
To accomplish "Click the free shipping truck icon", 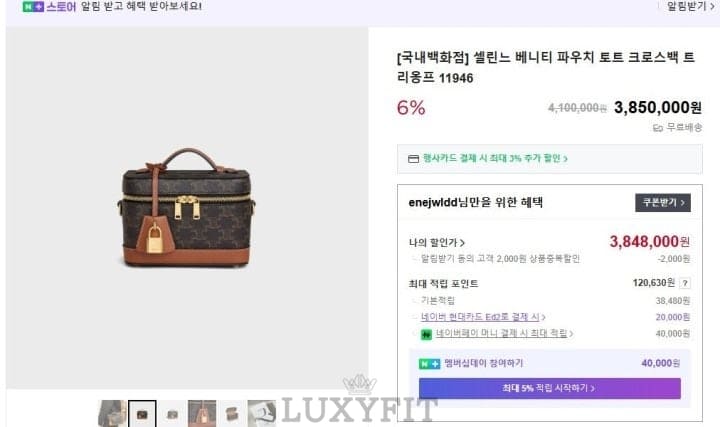I will [658, 128].
